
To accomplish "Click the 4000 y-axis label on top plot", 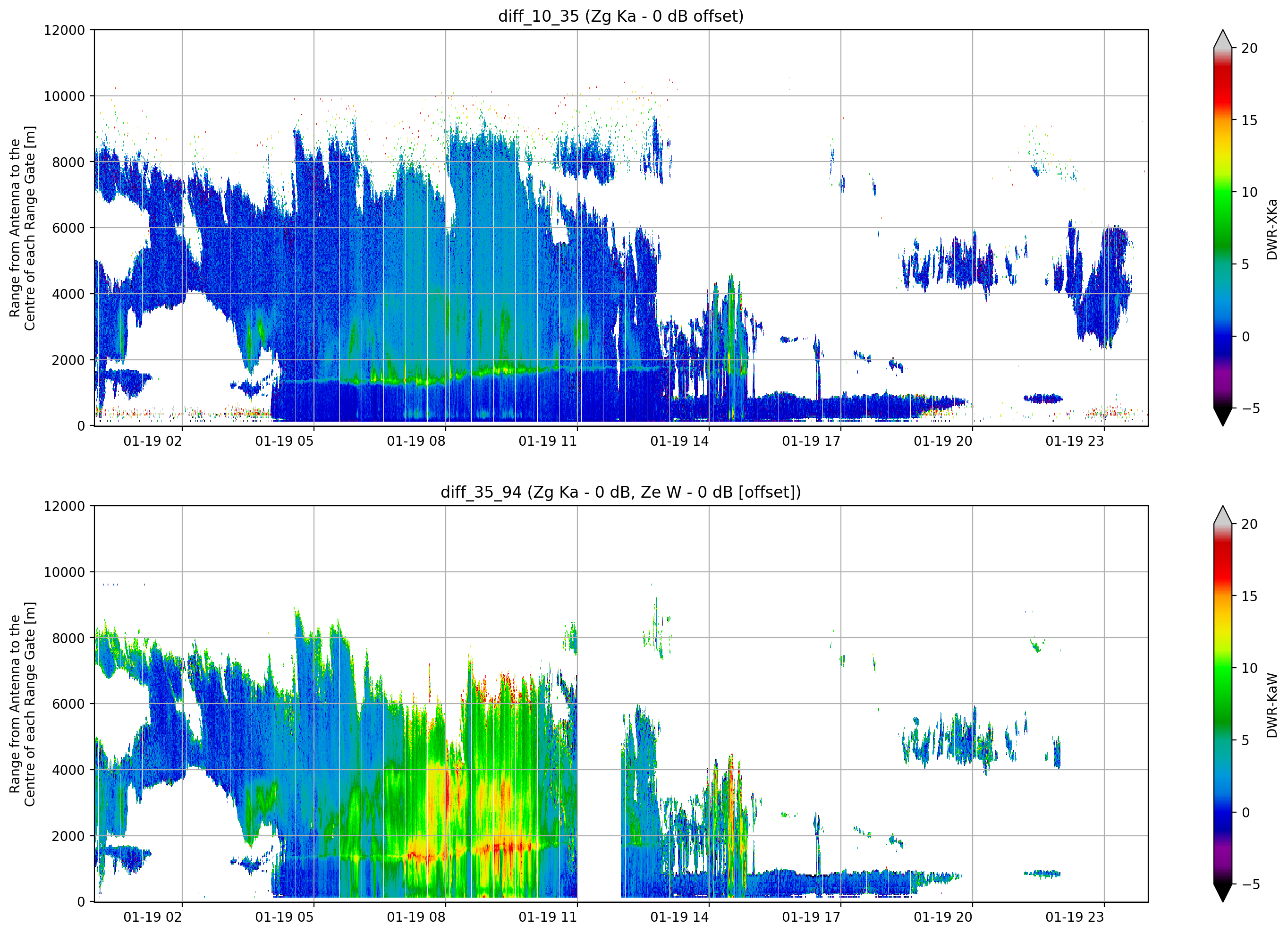I will 68,294.
